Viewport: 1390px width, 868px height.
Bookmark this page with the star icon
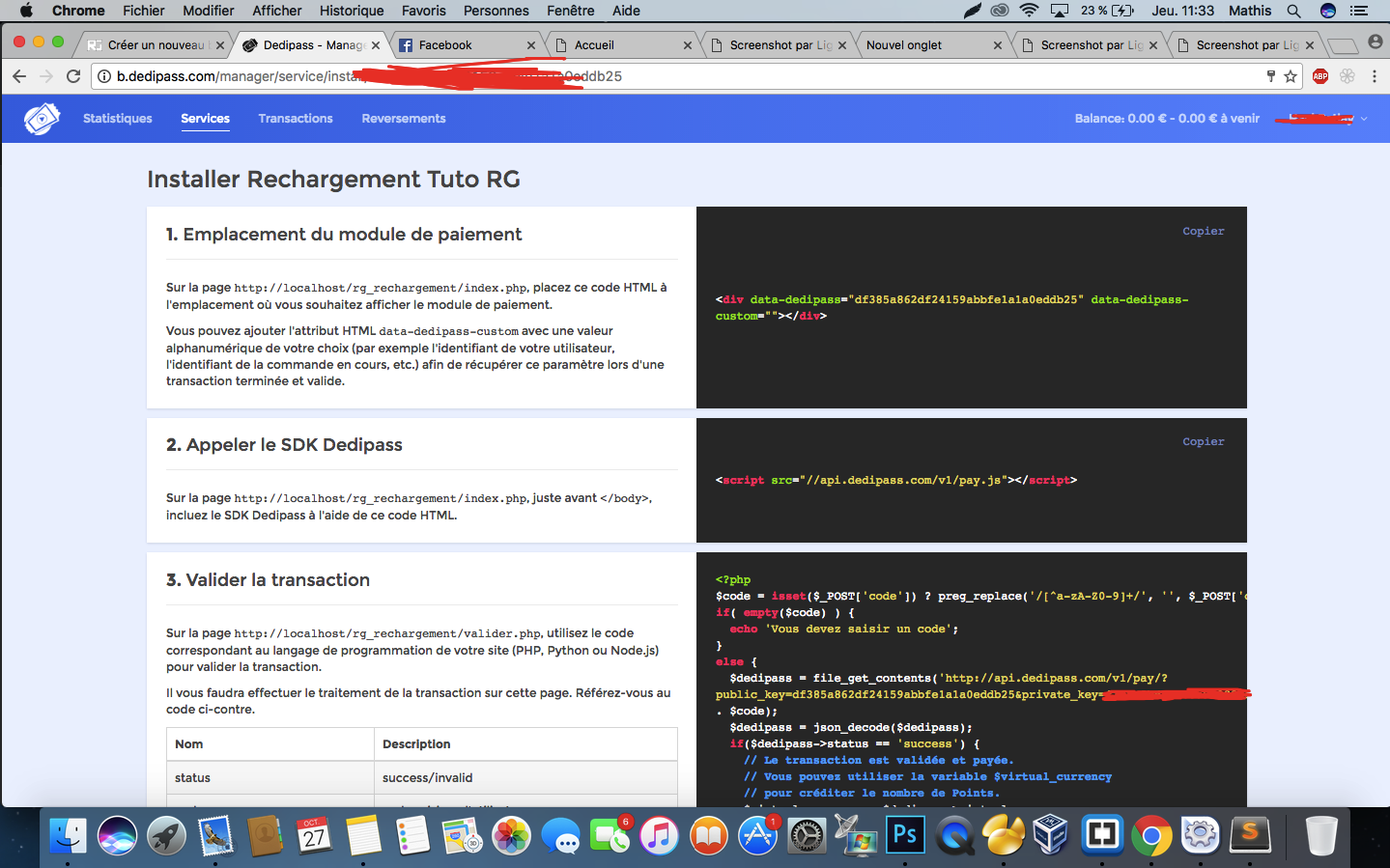[1291, 76]
